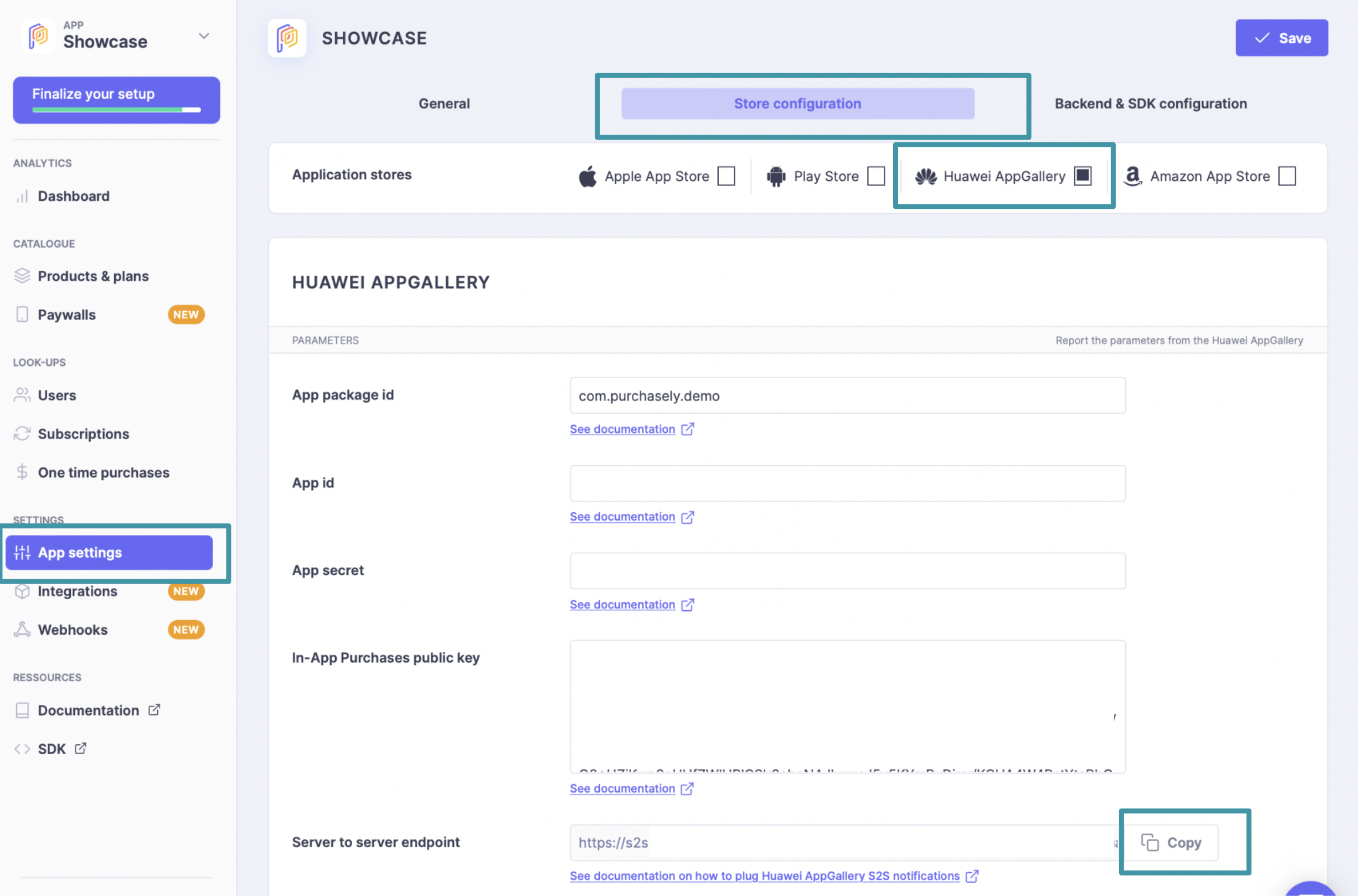Screen dimensions: 1360x896
Task: Click the Paywalls phone icon
Action: pos(22,315)
